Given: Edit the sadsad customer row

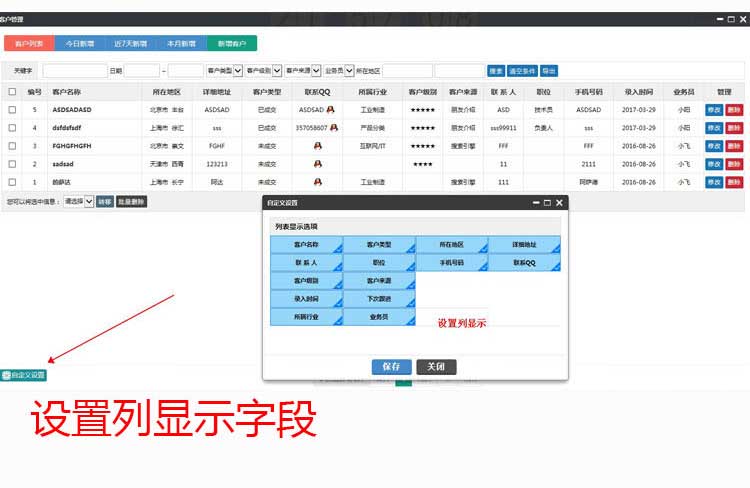Looking at the screenshot, I should pos(714,164).
